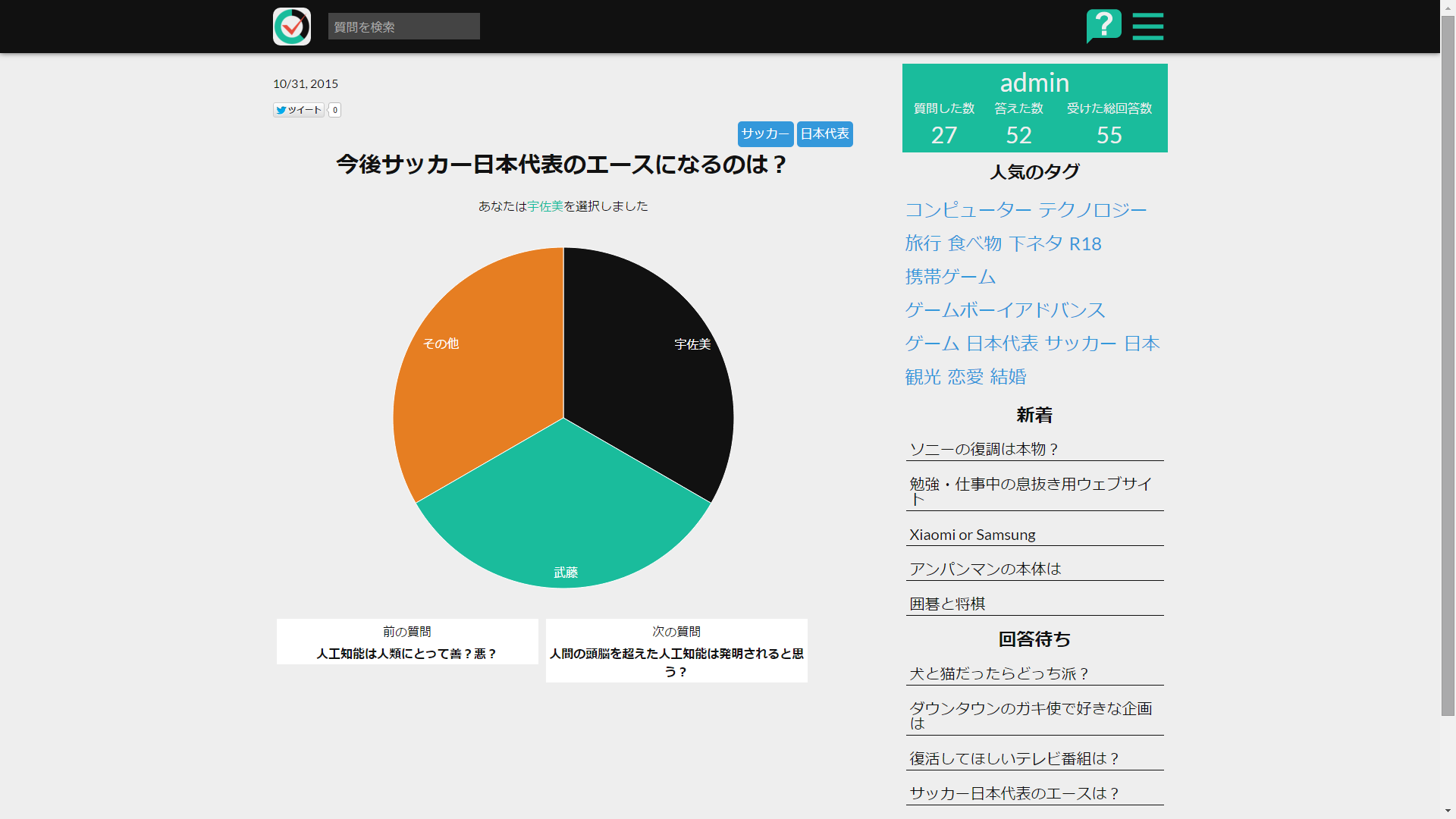The width and height of the screenshot is (1456, 819).
Task: Select the サッカー tag badge
Action: (x=765, y=134)
